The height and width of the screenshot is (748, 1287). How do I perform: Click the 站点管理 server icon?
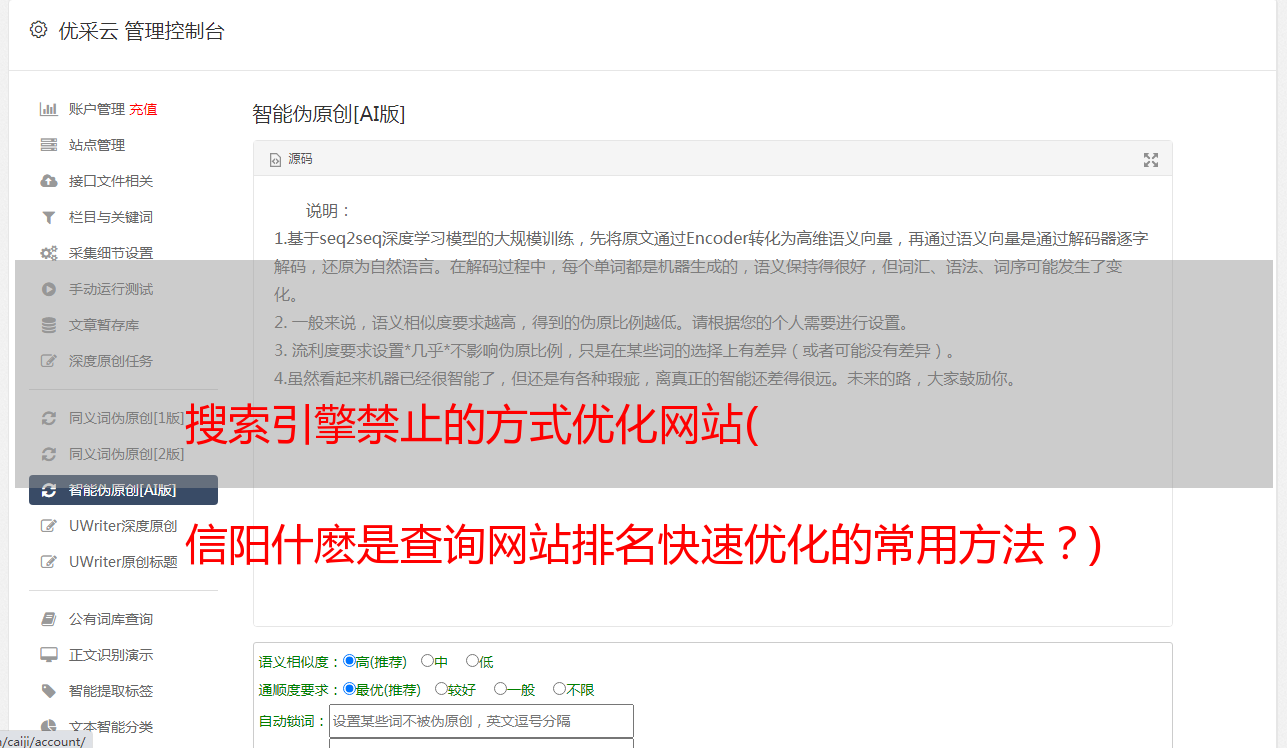coord(48,145)
